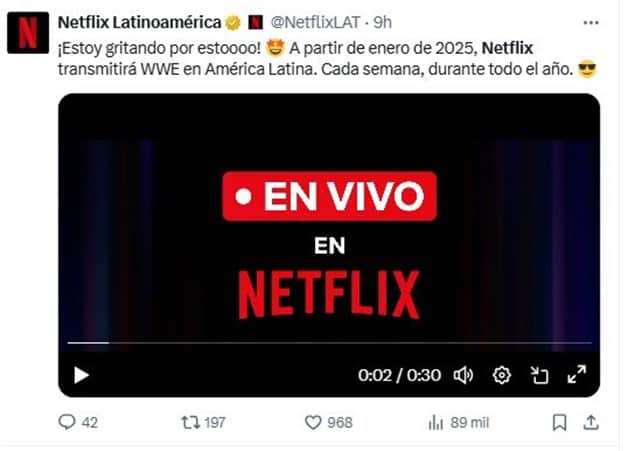
Task: Open the three-dot more options menu
Action: pyautogui.click(x=591, y=23)
